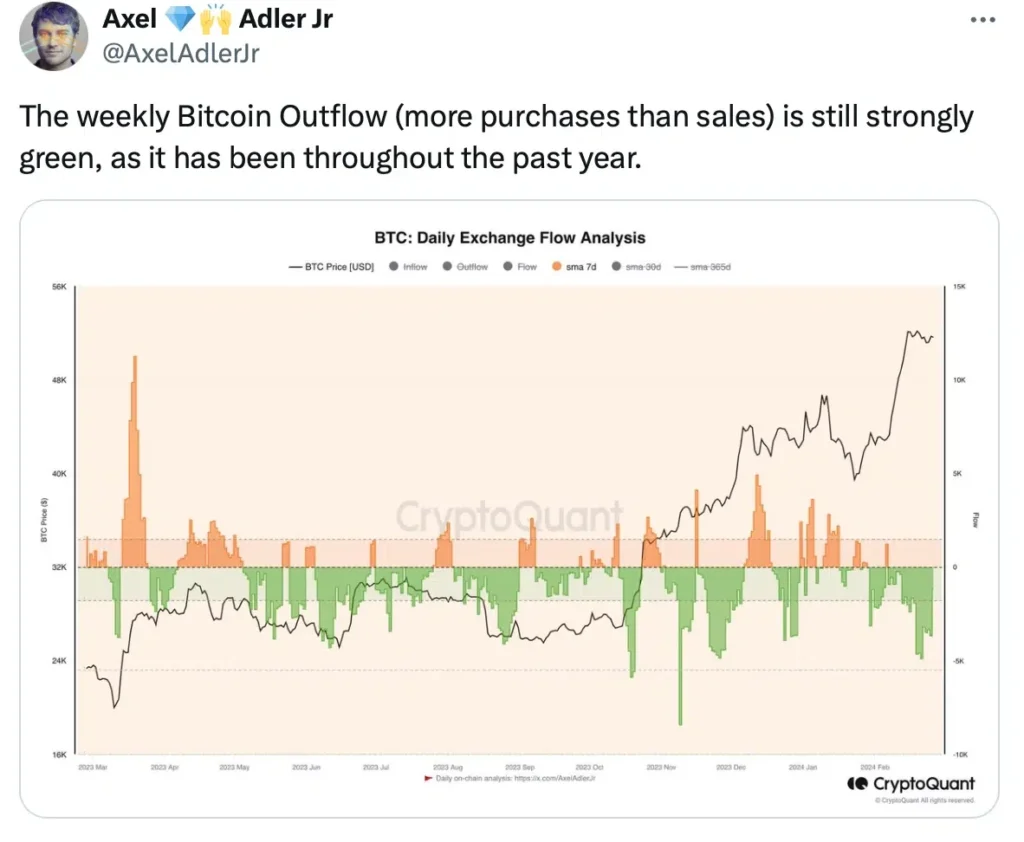This screenshot has width=1024, height=842.
Task: Click the chart title Daily Exchange Flow Analysis
Action: [x=510, y=238]
